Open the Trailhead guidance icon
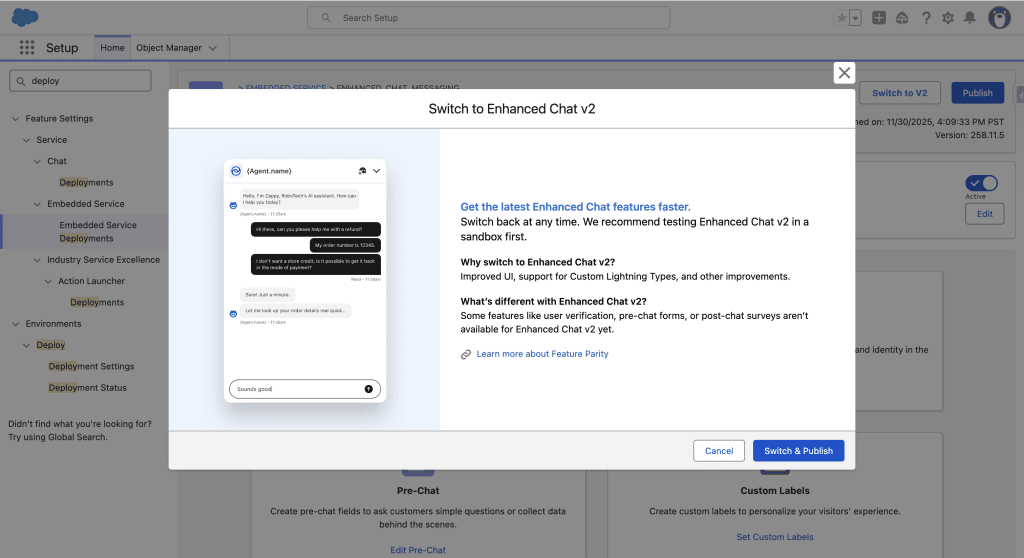This screenshot has height=558, width=1024. 902,18
